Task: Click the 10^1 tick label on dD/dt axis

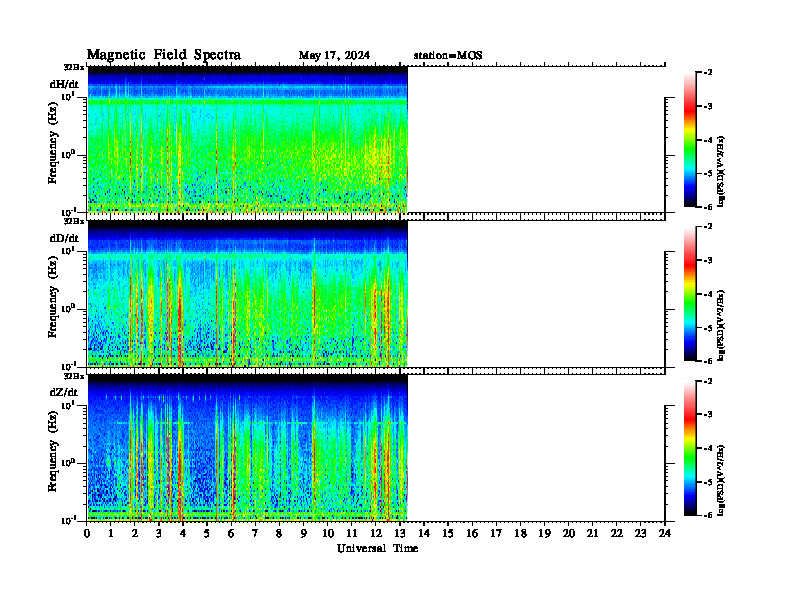Action: (68, 251)
